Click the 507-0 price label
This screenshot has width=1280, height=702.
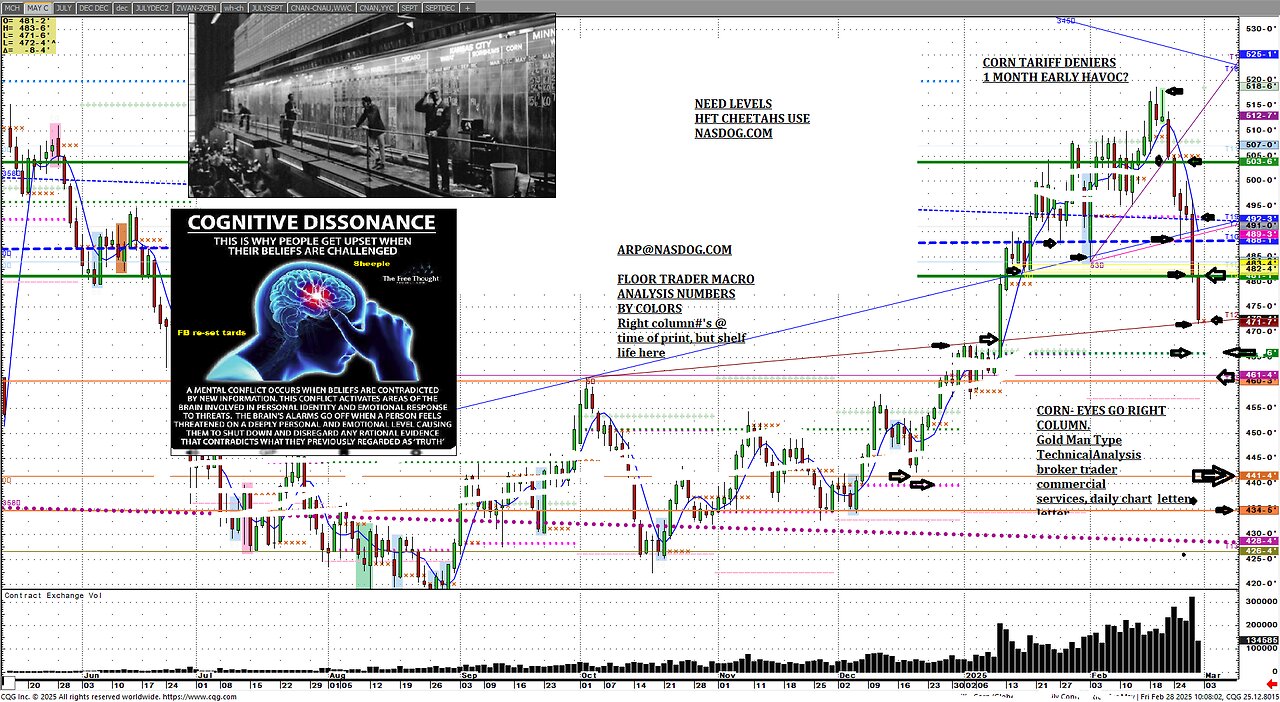coord(1259,146)
